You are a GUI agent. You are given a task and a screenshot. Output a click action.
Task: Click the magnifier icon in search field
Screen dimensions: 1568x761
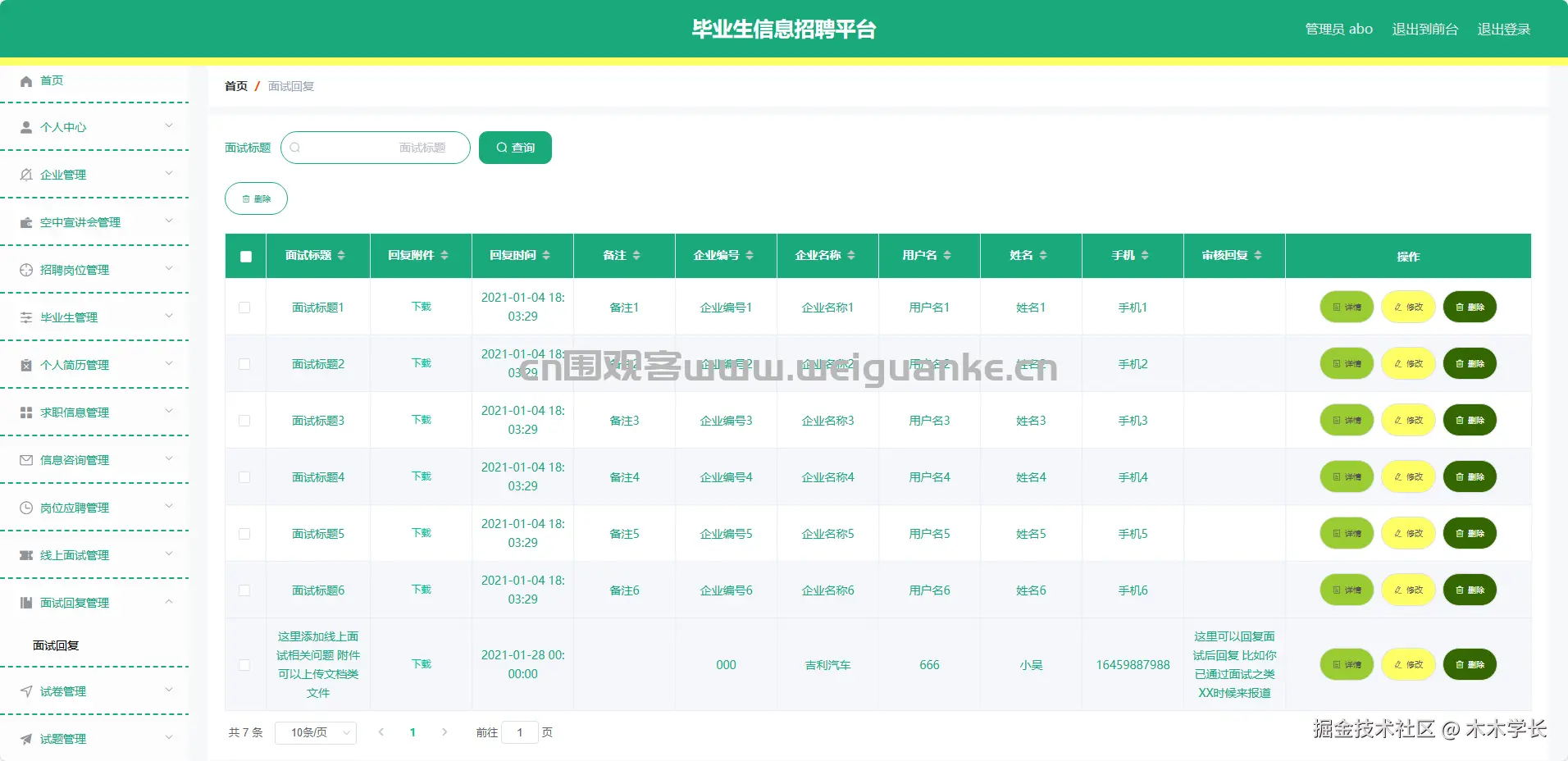coord(295,148)
